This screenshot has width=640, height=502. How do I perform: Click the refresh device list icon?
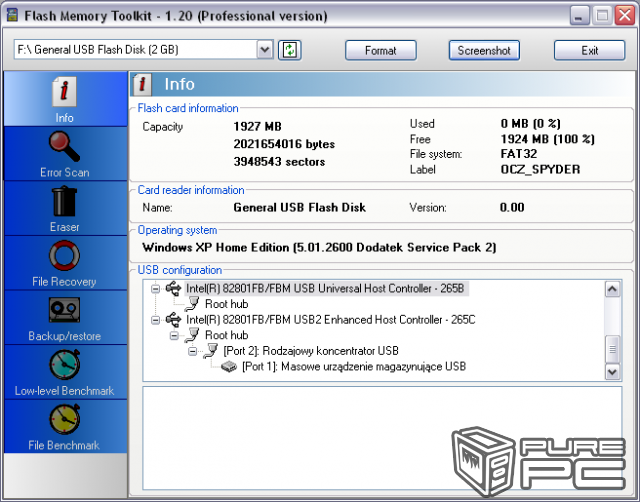tap(290, 50)
